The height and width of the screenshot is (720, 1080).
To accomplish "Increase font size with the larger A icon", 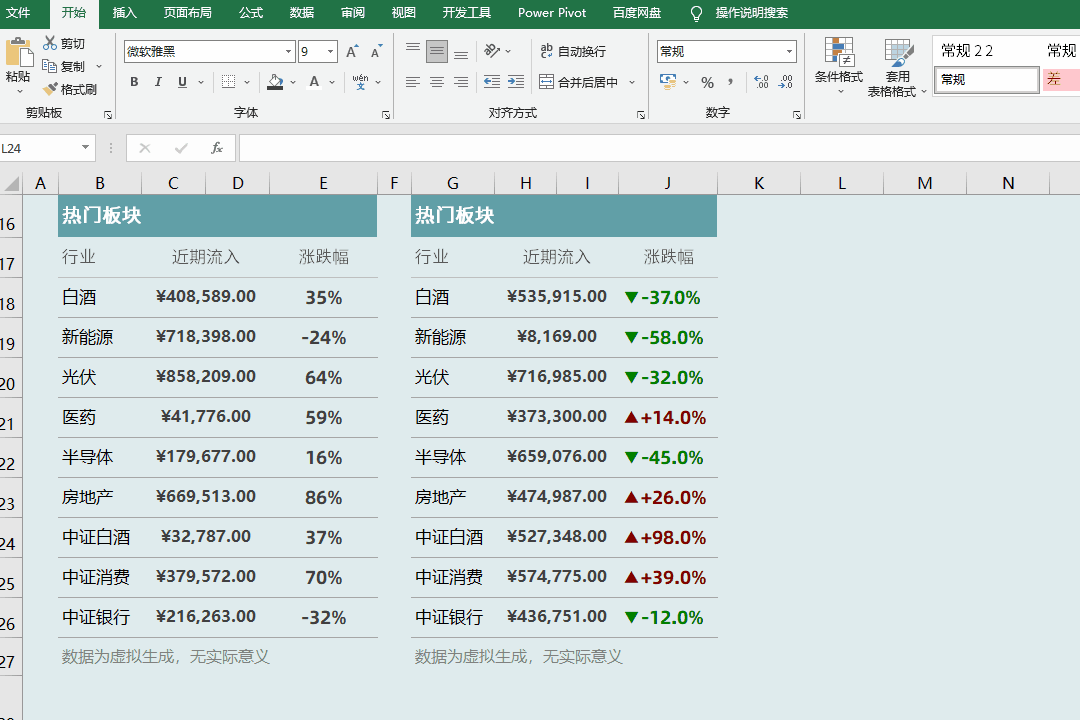I will (x=352, y=52).
